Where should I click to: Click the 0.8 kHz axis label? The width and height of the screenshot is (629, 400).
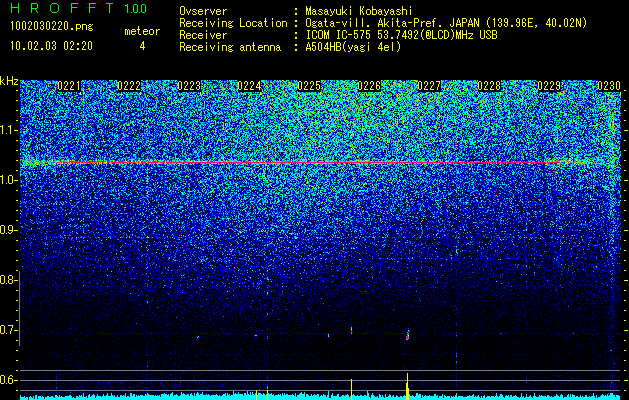(x=7, y=280)
